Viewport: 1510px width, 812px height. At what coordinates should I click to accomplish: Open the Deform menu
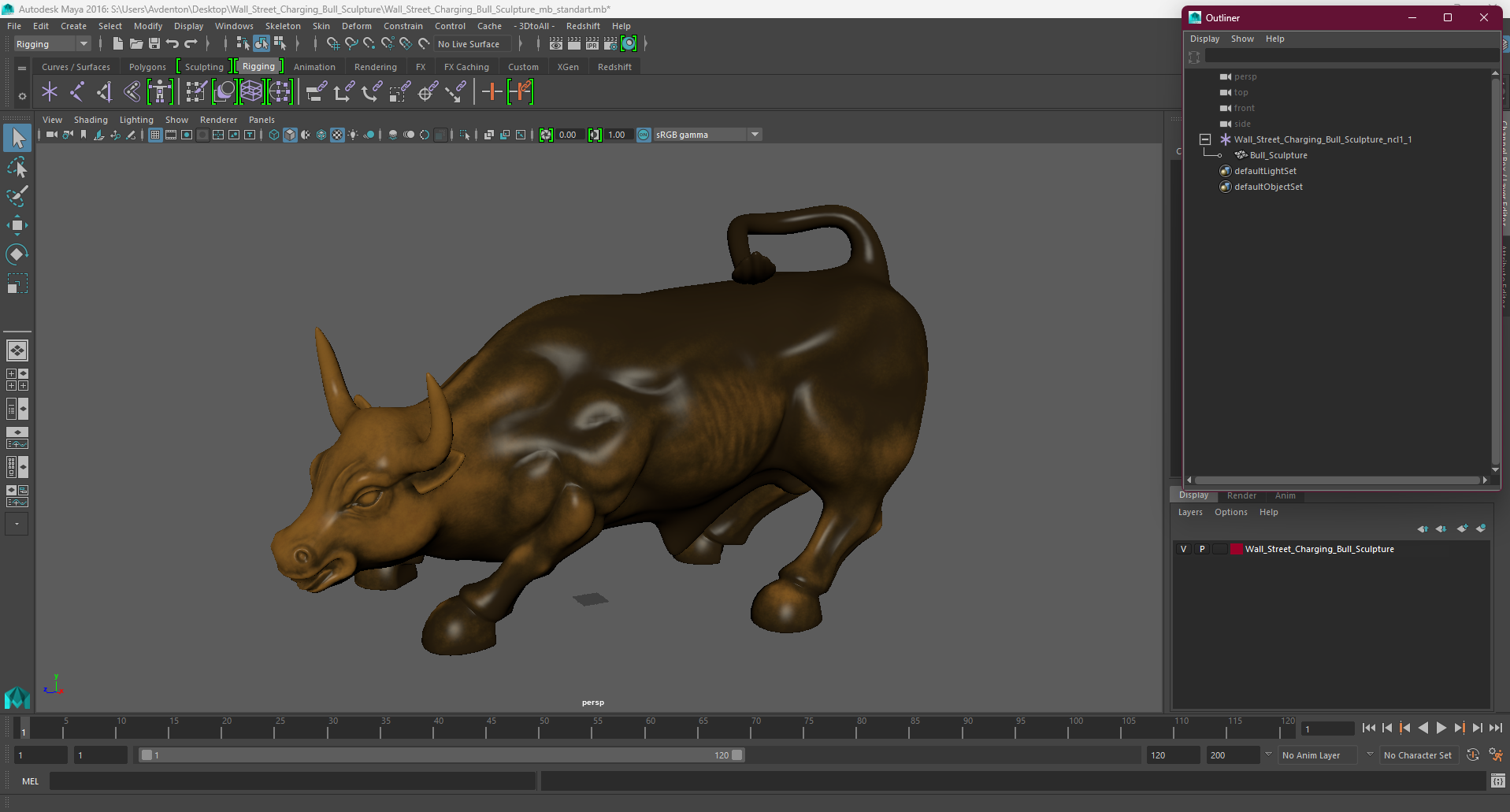(356, 26)
